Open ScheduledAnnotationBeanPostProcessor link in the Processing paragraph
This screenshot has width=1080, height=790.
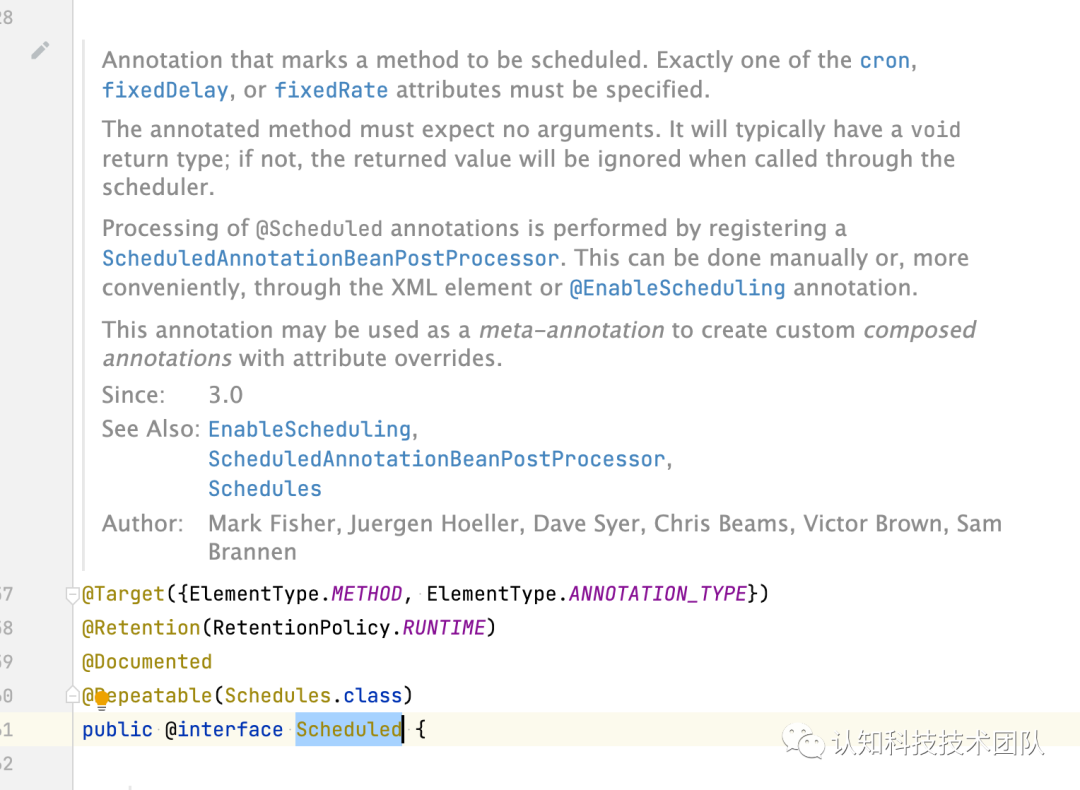330,258
